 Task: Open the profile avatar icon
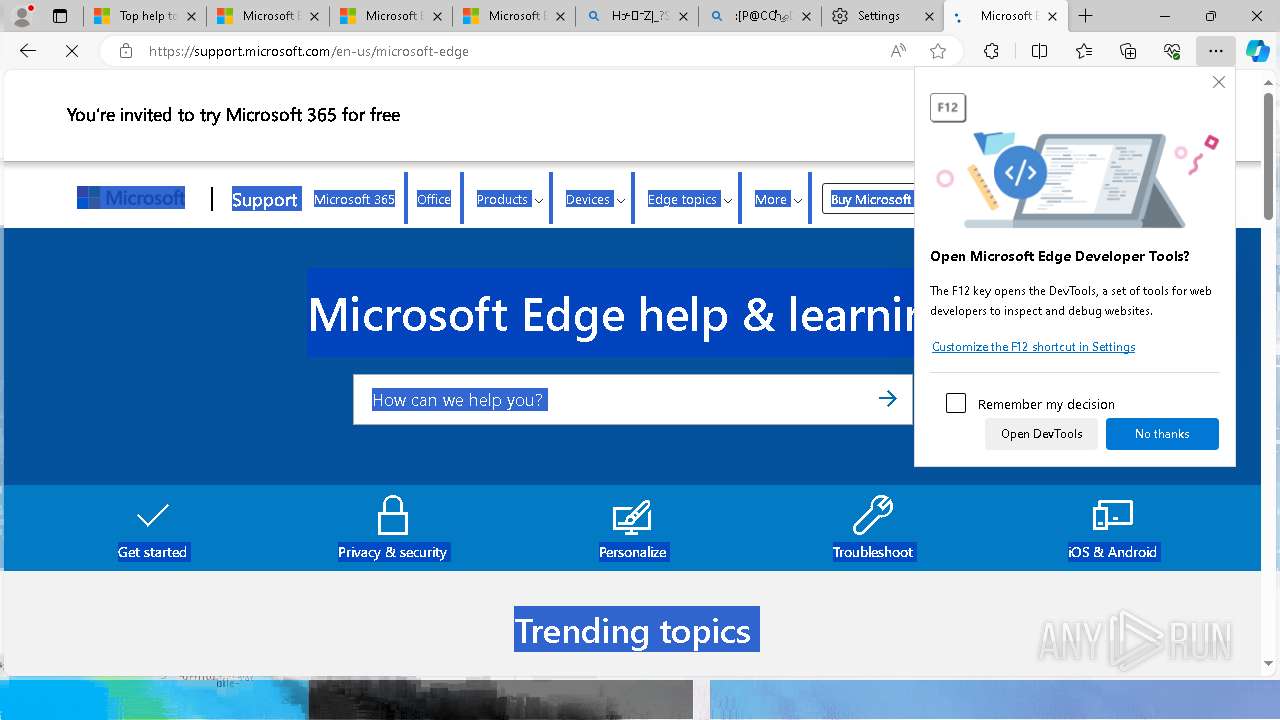(22, 16)
